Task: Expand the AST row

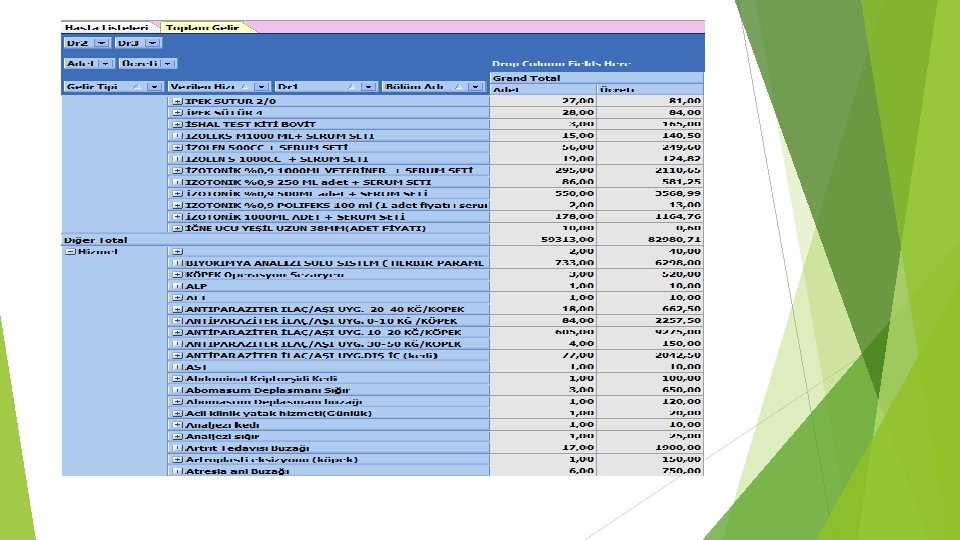Action: [177, 367]
